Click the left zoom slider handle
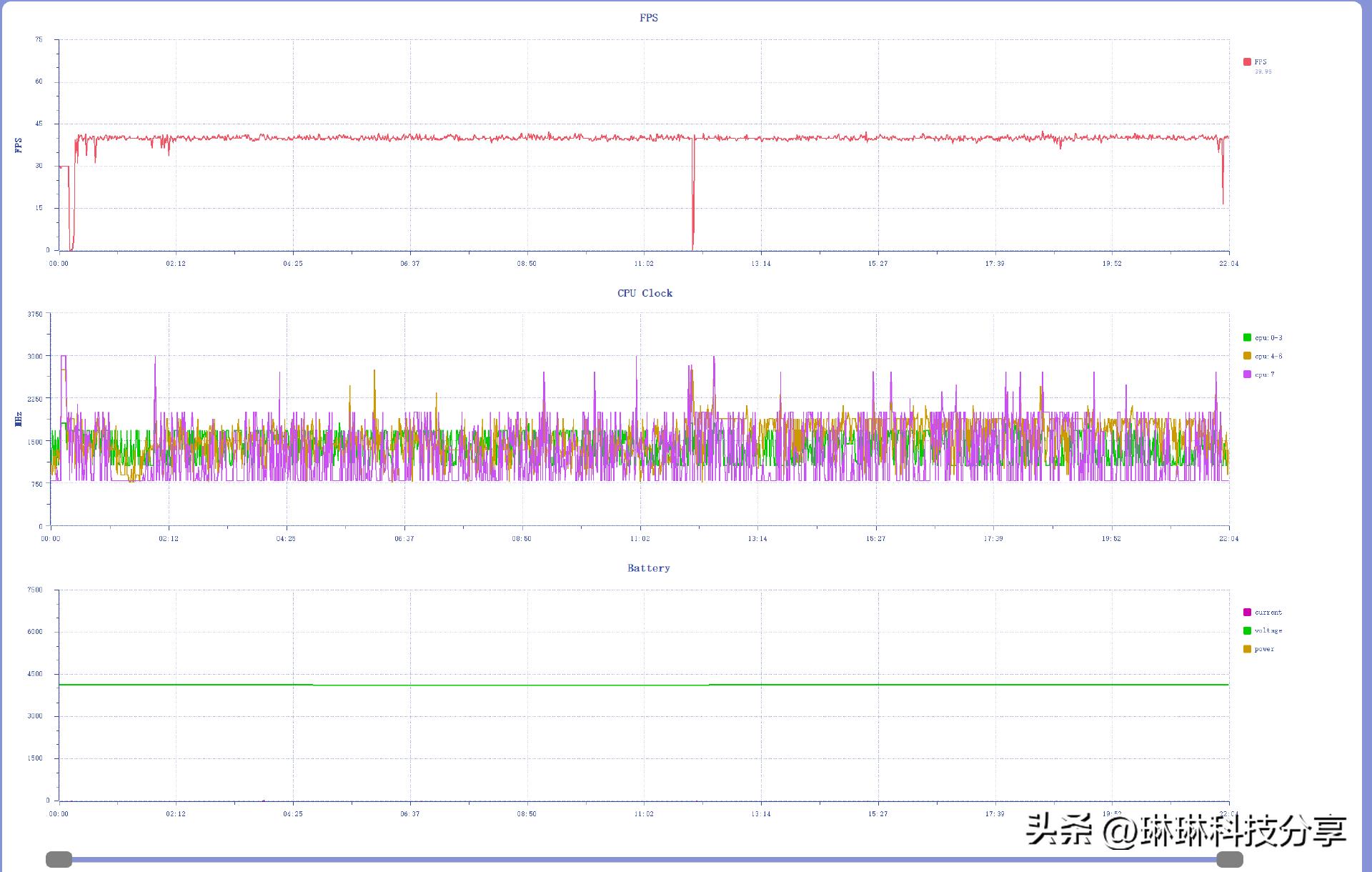Image resolution: width=1372 pixels, height=872 pixels. point(59,859)
